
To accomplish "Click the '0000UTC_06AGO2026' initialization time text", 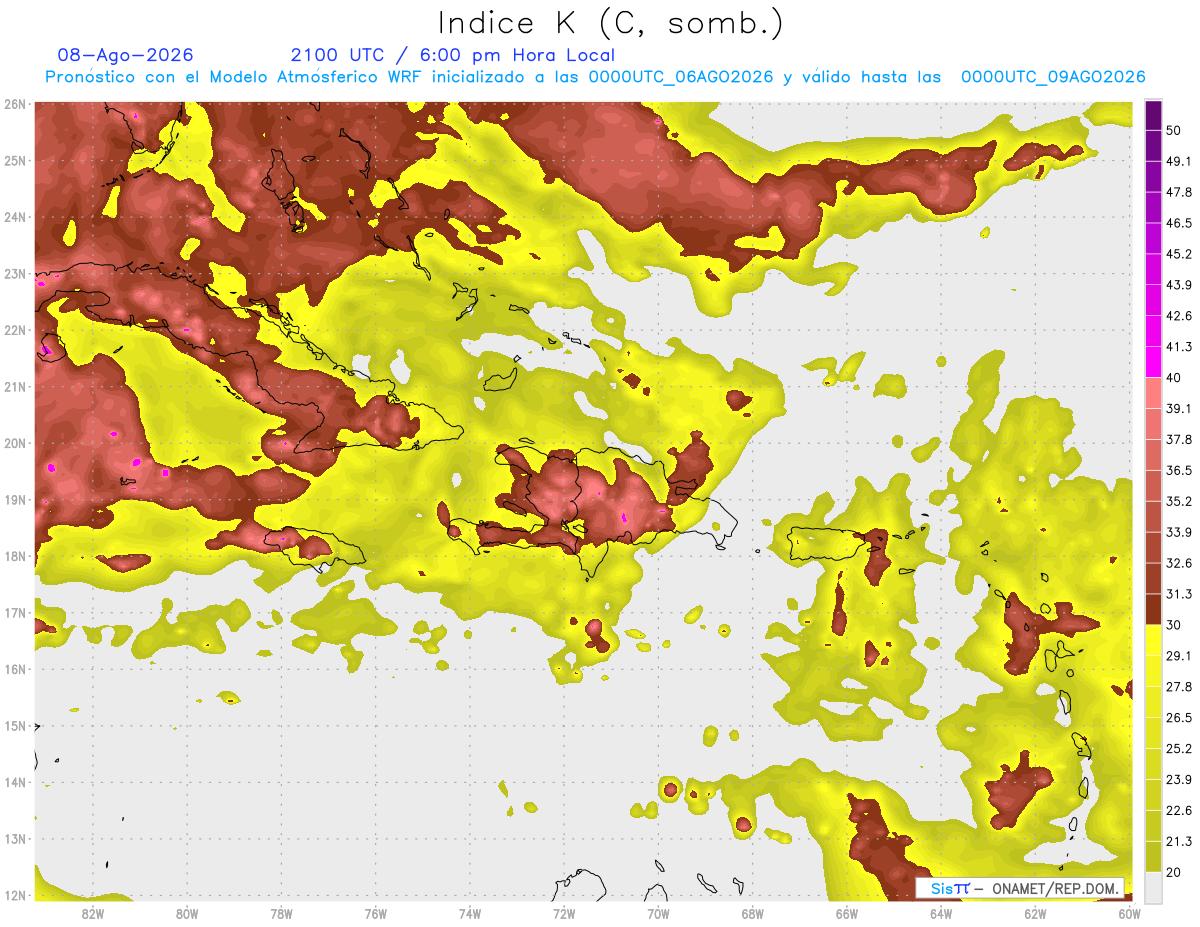I will click(681, 77).
